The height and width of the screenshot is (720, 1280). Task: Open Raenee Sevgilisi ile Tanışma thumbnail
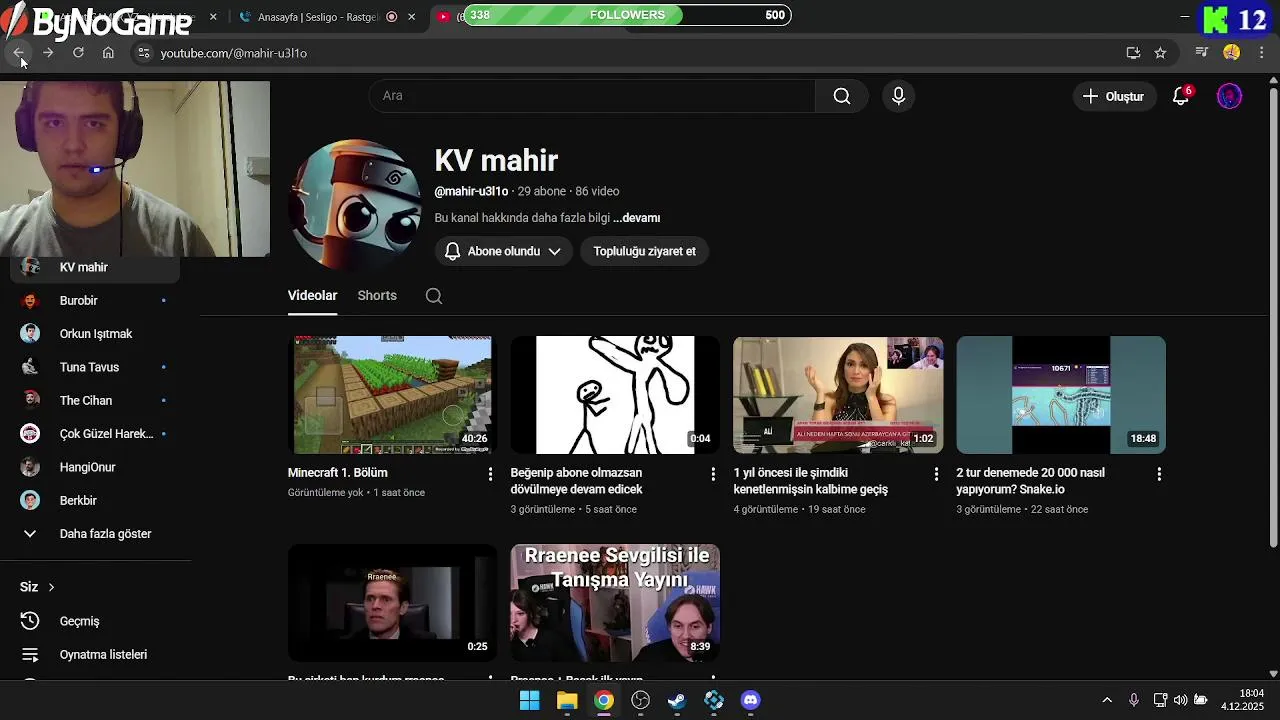pos(615,602)
